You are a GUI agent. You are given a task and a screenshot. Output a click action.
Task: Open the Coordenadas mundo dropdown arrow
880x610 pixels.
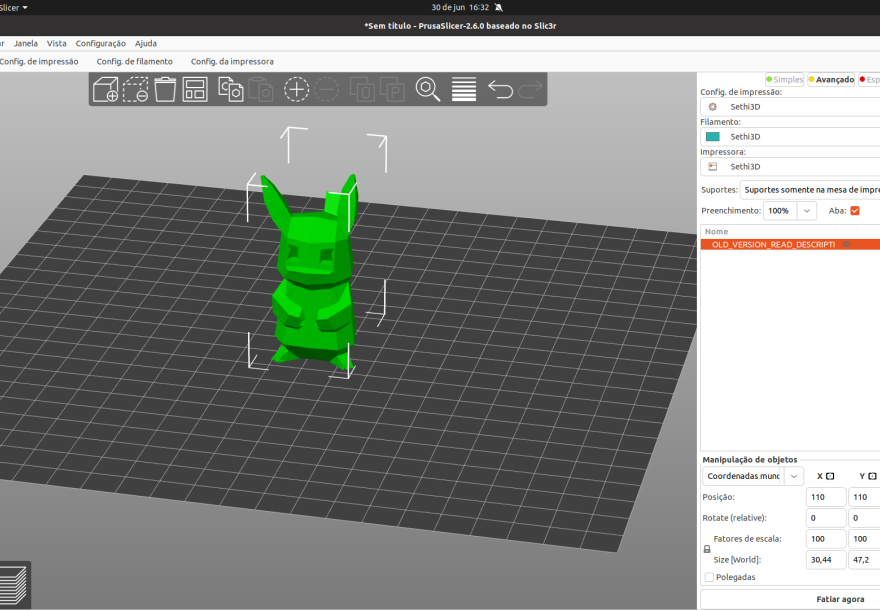(x=794, y=476)
